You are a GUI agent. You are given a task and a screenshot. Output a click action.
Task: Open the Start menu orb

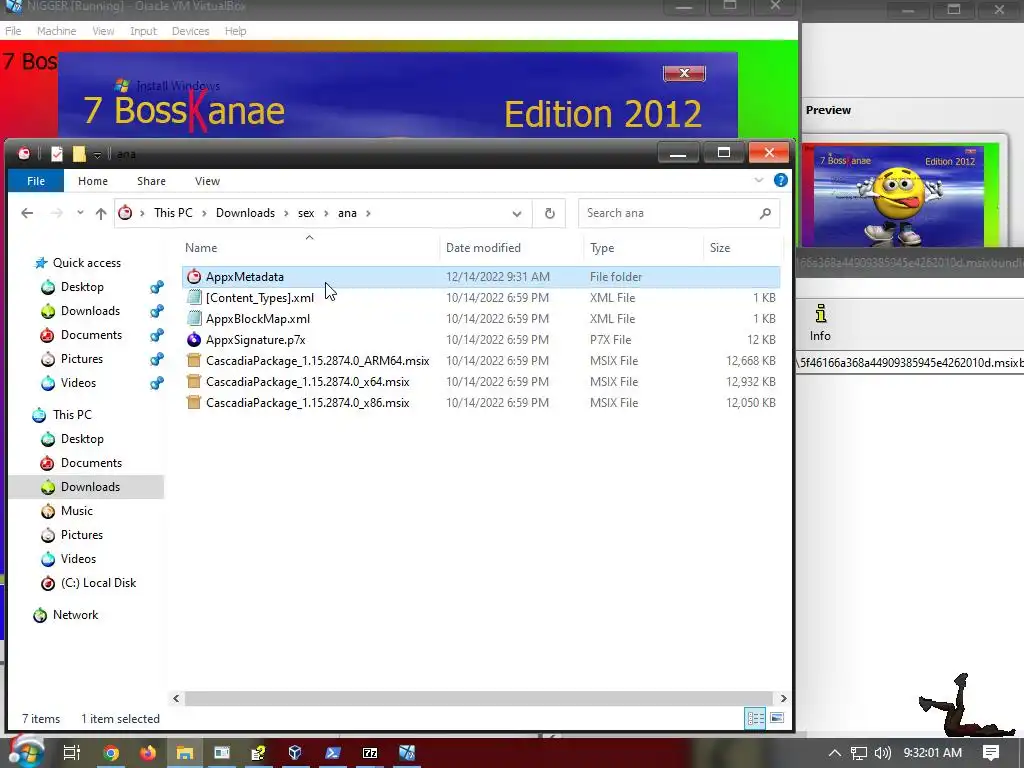point(25,752)
